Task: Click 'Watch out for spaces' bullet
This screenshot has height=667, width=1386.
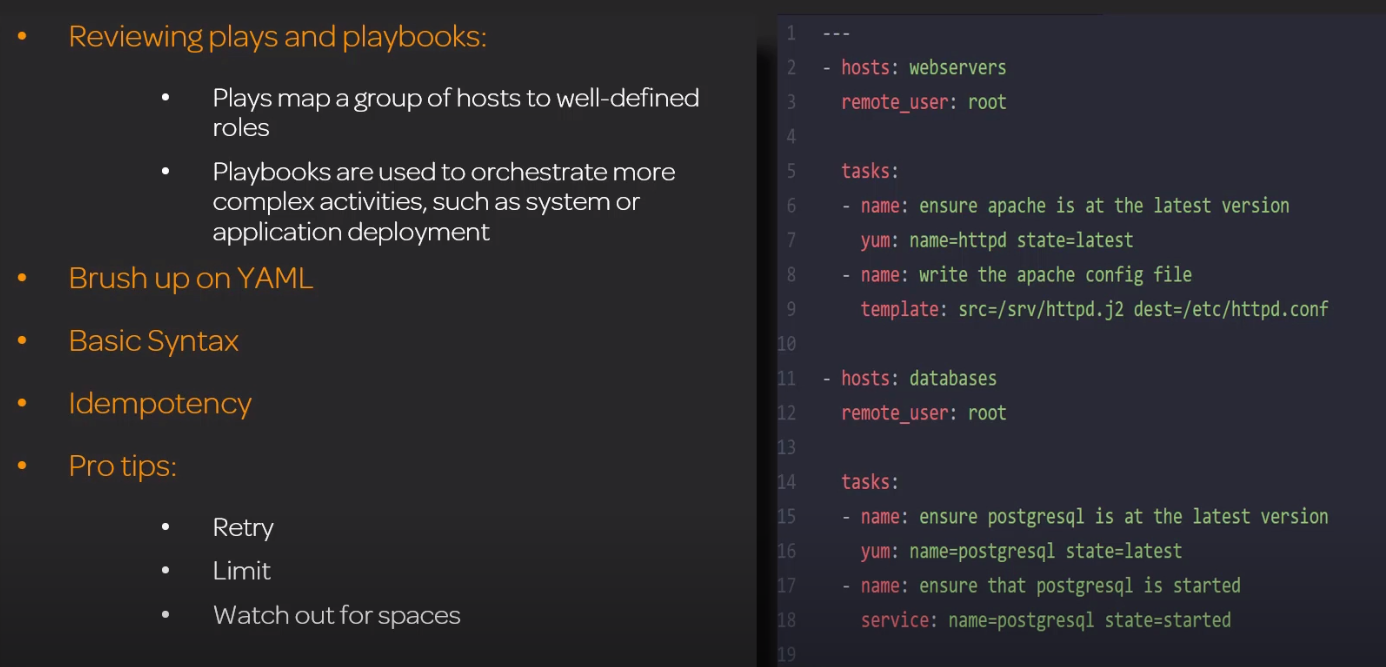Action: (336, 615)
